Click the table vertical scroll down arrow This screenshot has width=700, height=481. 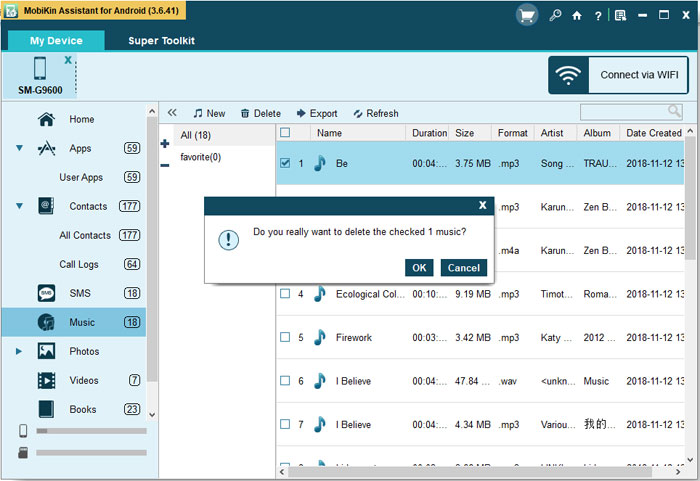coord(690,459)
